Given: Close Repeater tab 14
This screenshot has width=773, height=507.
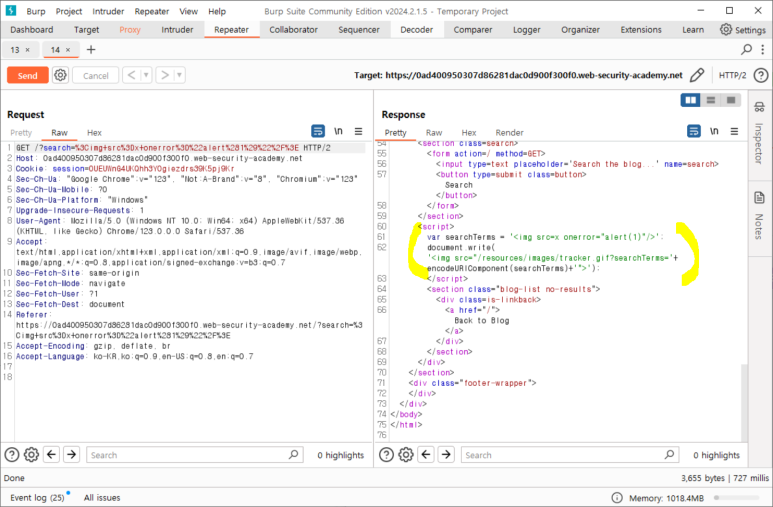Looking at the screenshot, I should click(x=68, y=50).
